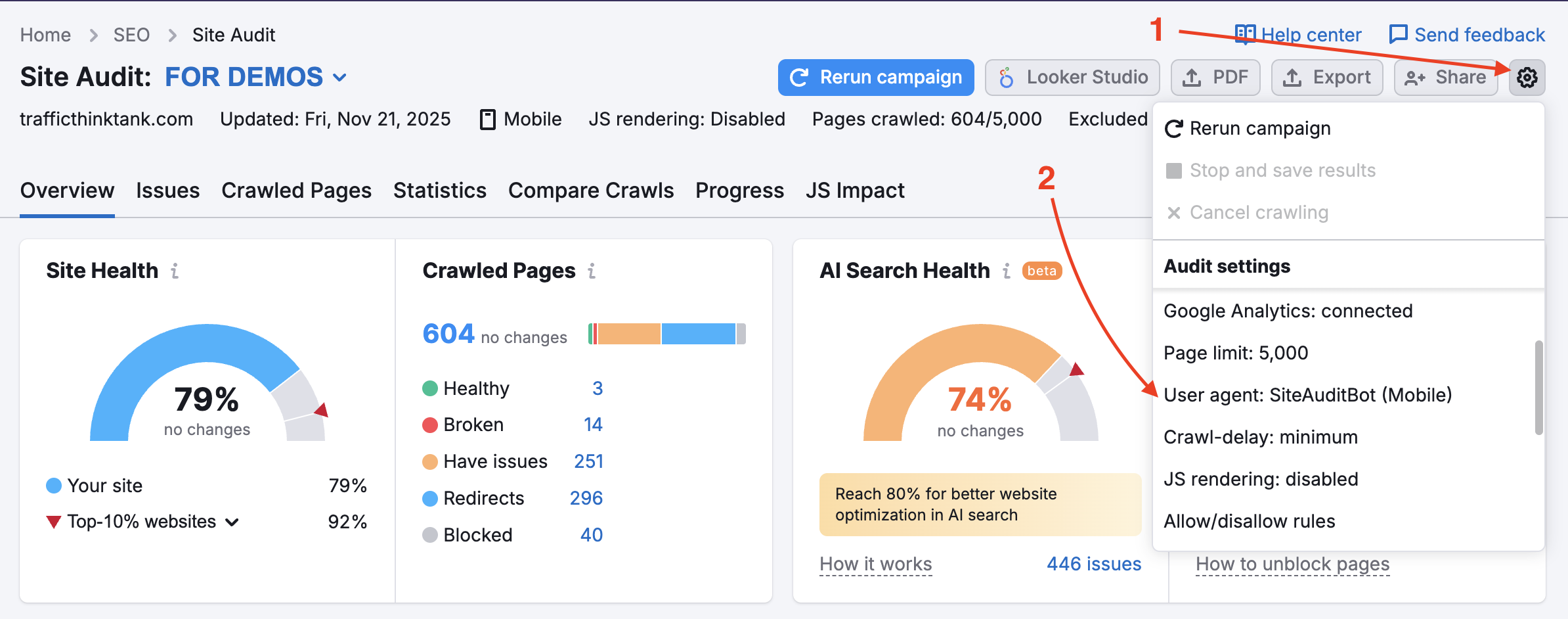Expand the Top-10% websites dropdown

232,522
